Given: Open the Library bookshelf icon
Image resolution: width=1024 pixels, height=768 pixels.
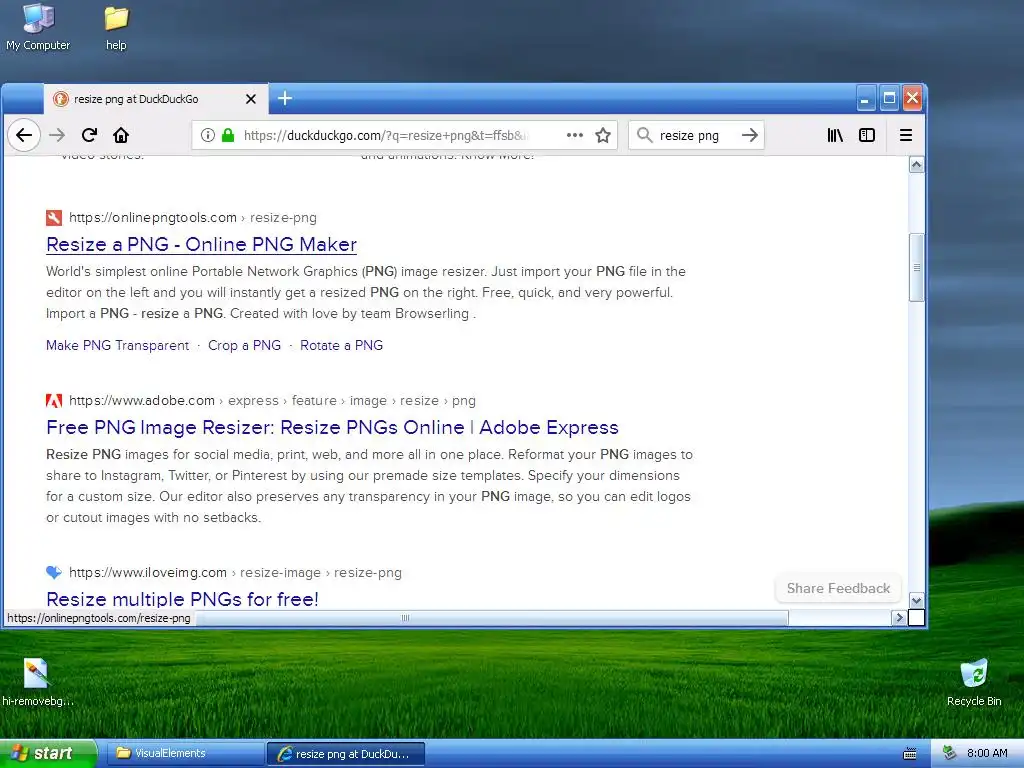Looking at the screenshot, I should 835,135.
